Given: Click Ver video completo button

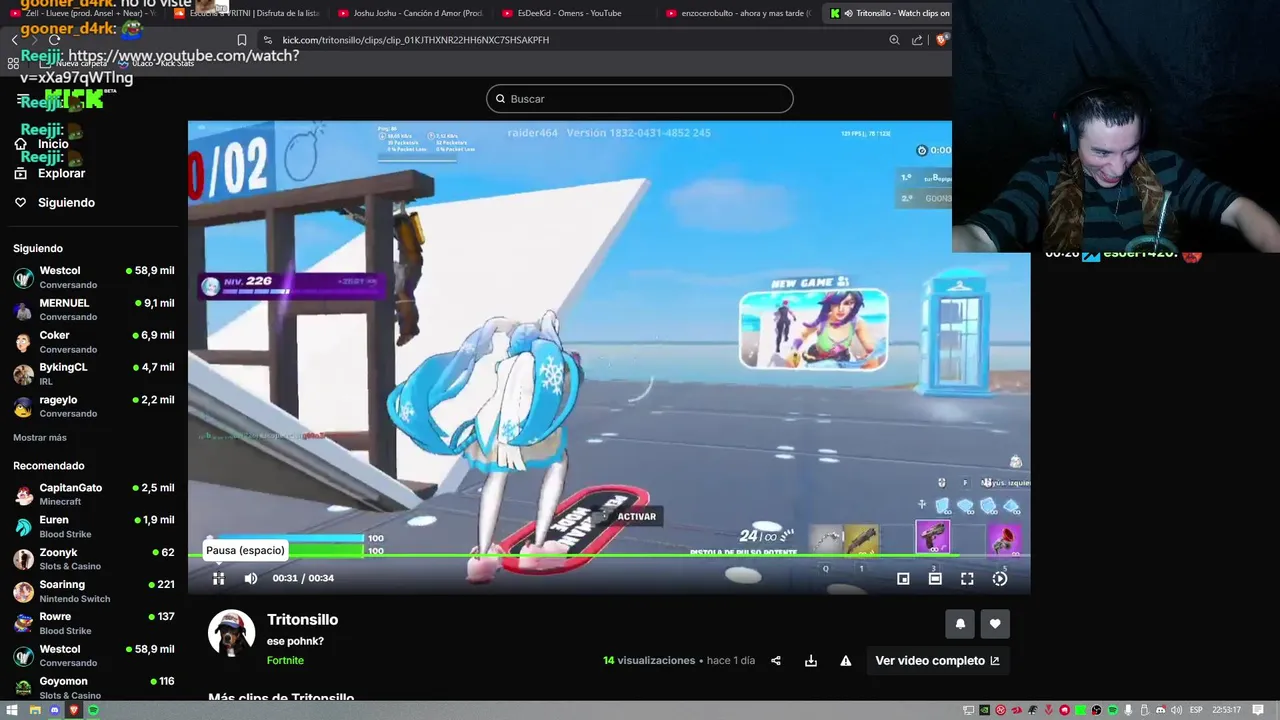Looking at the screenshot, I should pyautogui.click(x=937, y=661).
